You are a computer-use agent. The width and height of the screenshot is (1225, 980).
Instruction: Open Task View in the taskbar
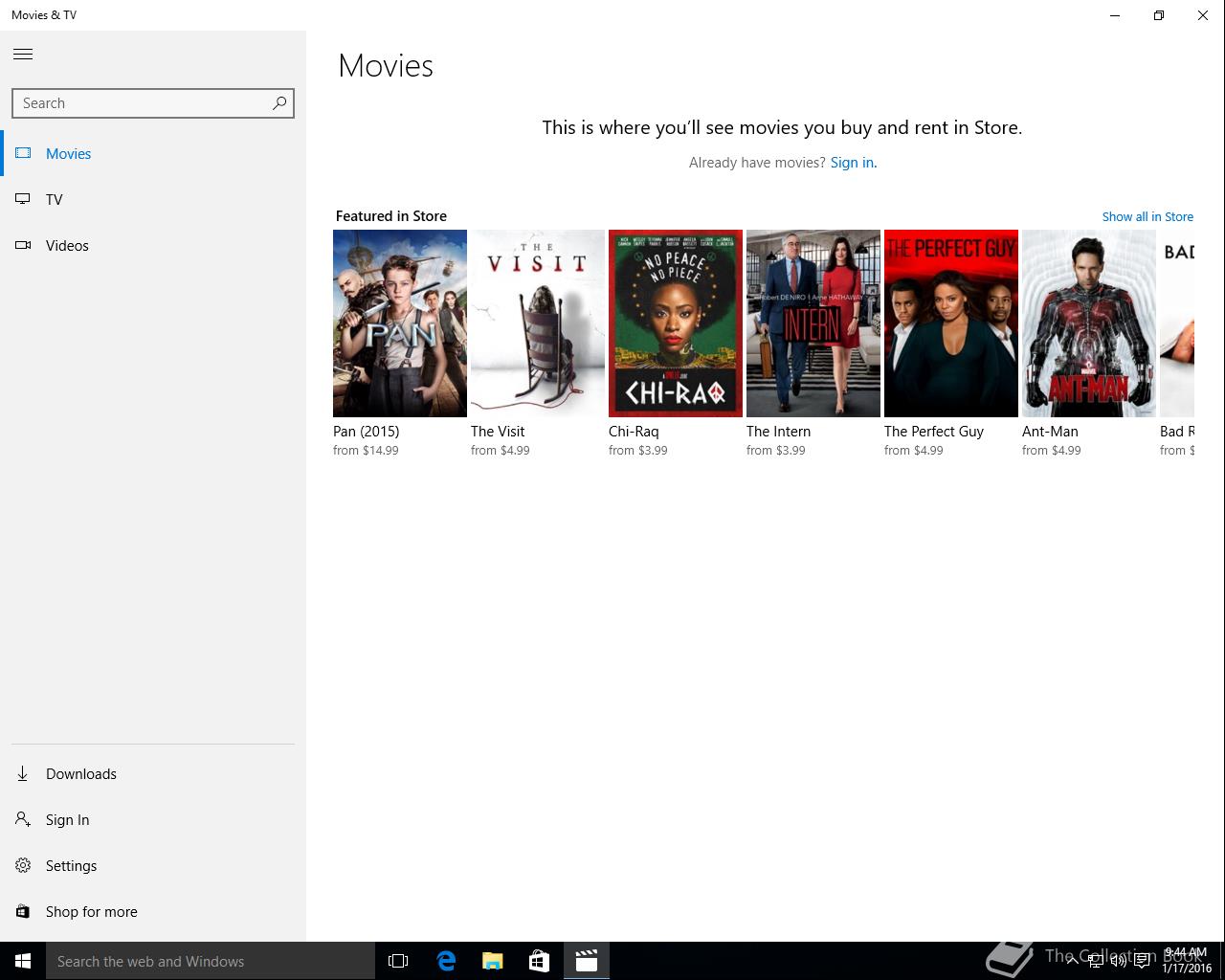pos(398,961)
